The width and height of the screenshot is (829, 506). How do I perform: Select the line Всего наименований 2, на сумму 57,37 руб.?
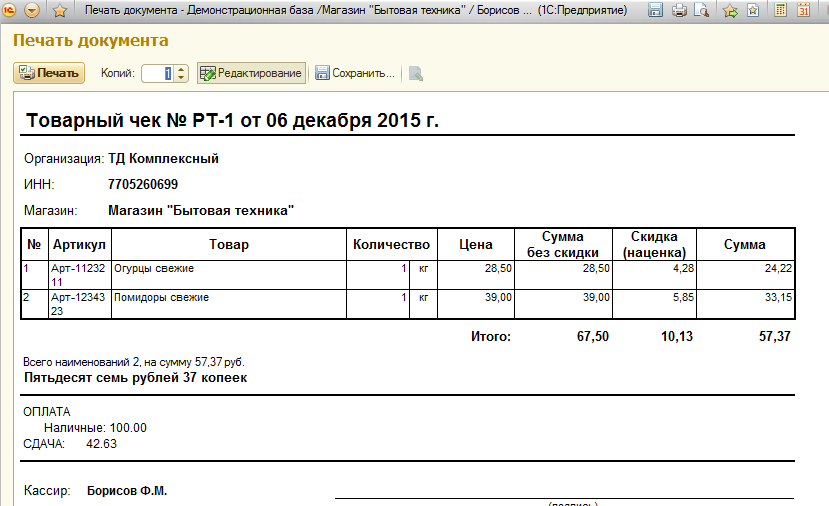point(134,362)
